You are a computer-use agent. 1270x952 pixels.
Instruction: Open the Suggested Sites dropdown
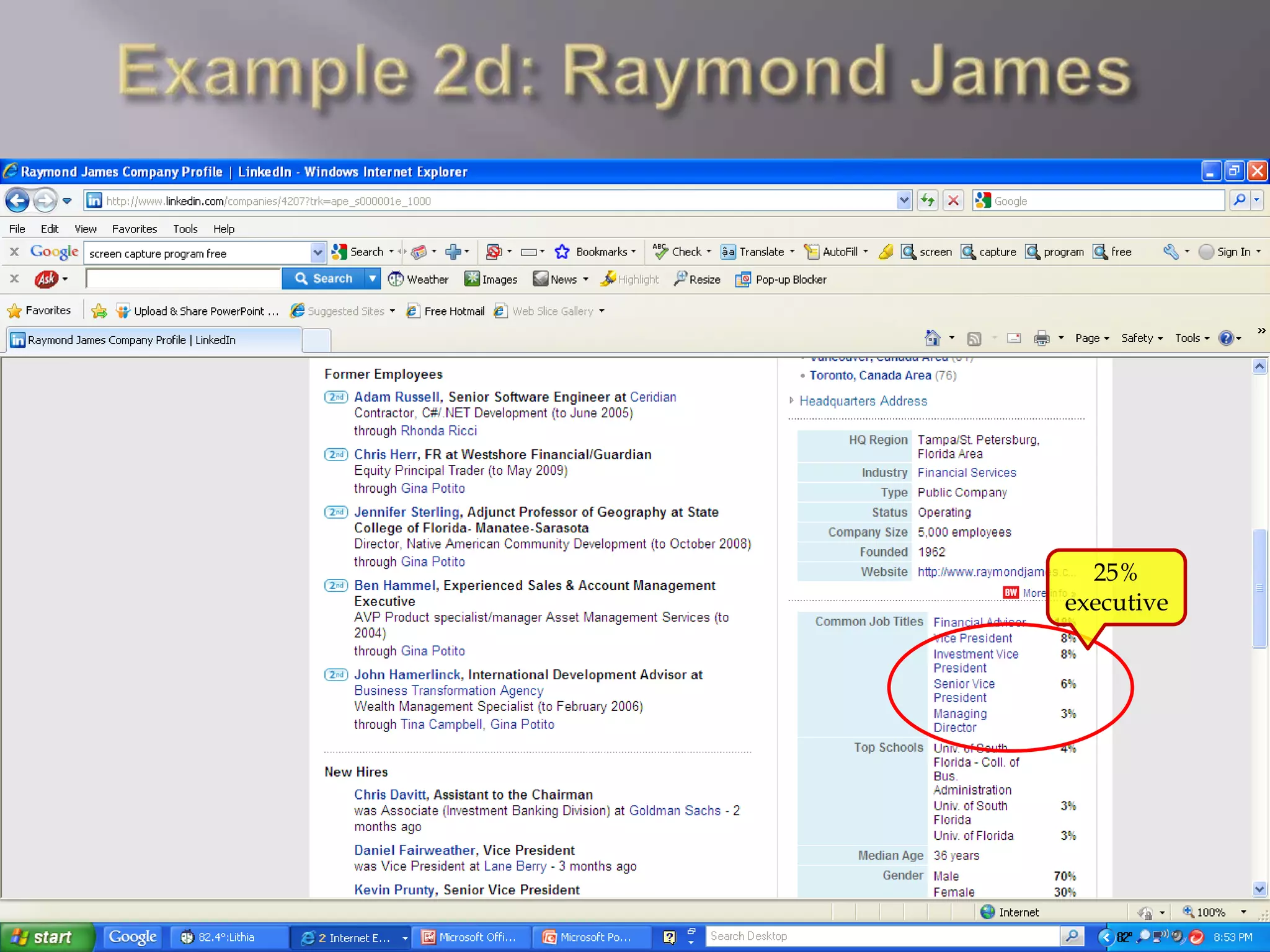[x=392, y=311]
